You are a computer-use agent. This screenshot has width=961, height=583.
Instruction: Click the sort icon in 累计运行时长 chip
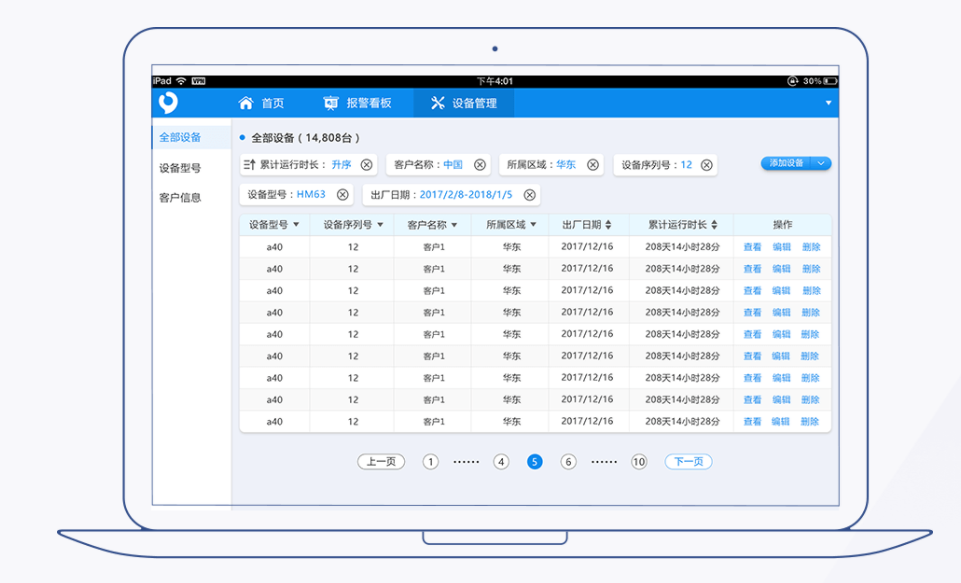point(249,164)
